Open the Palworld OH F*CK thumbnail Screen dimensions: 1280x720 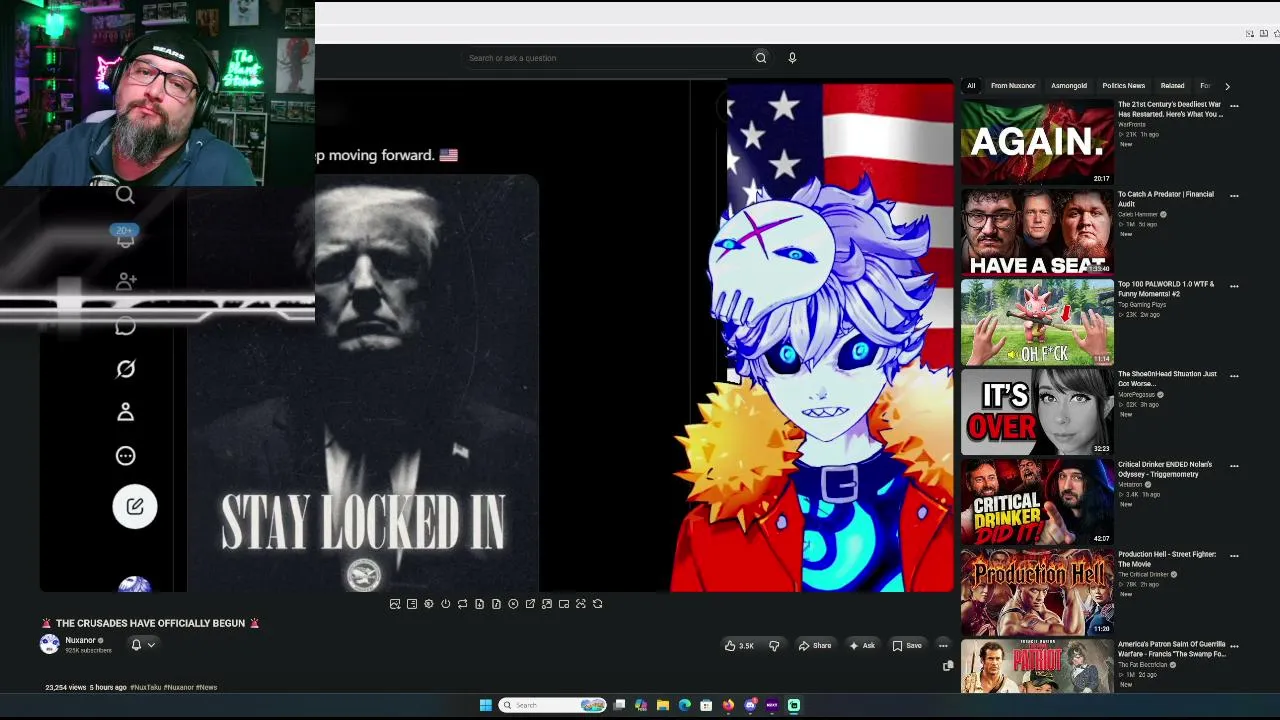tap(1037, 322)
